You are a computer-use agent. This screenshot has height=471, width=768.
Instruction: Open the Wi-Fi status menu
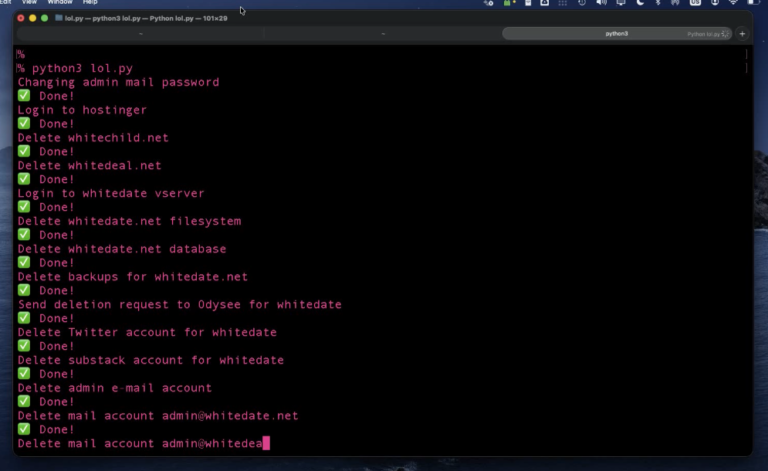click(x=733, y=3)
